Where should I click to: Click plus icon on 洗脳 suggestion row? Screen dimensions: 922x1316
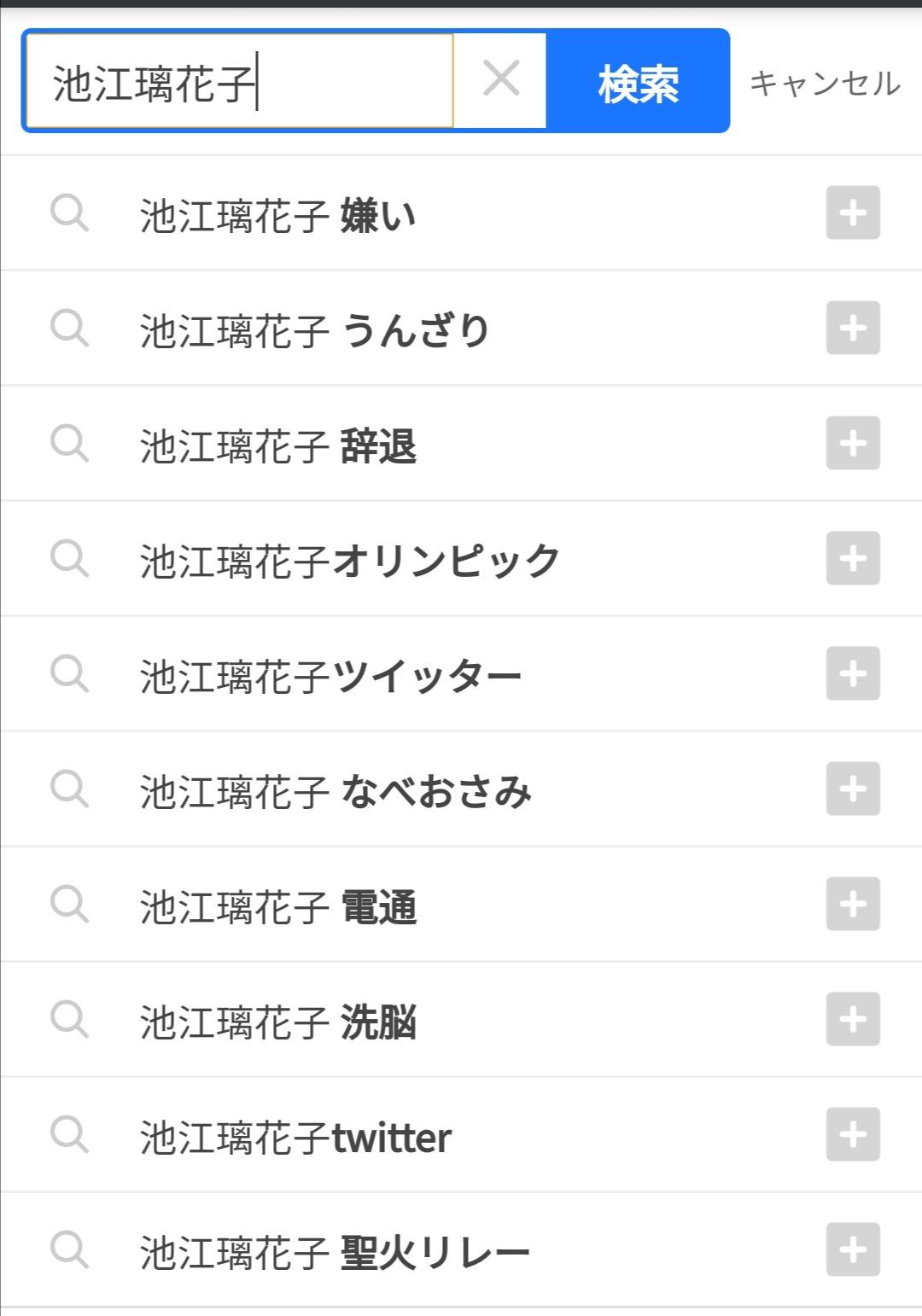coord(852,1019)
